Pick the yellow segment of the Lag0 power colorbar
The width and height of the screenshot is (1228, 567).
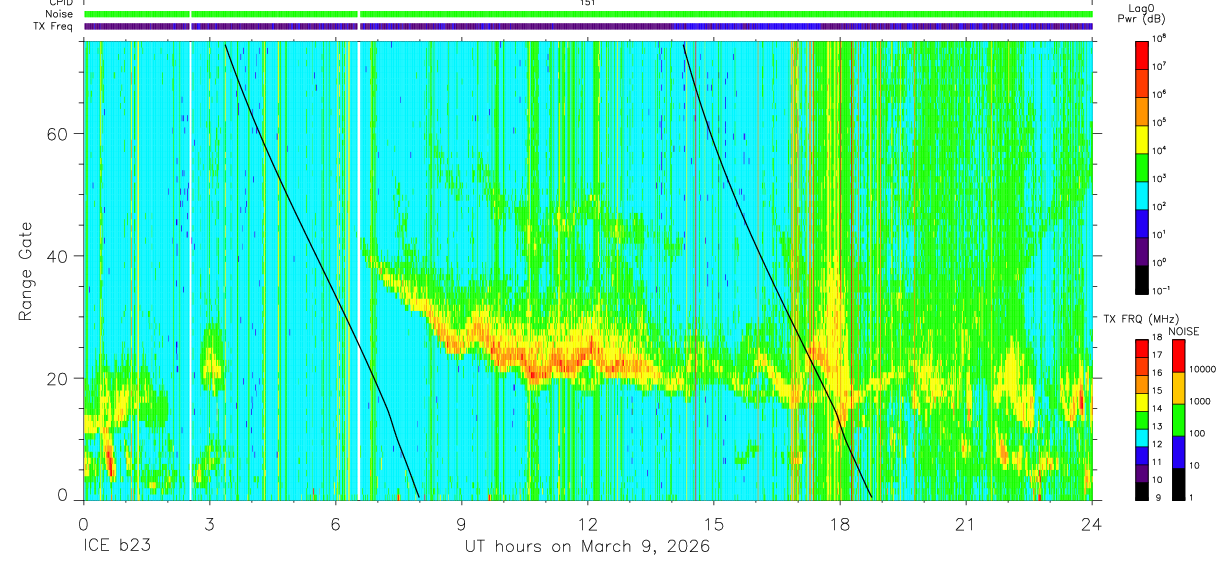tap(1142, 138)
